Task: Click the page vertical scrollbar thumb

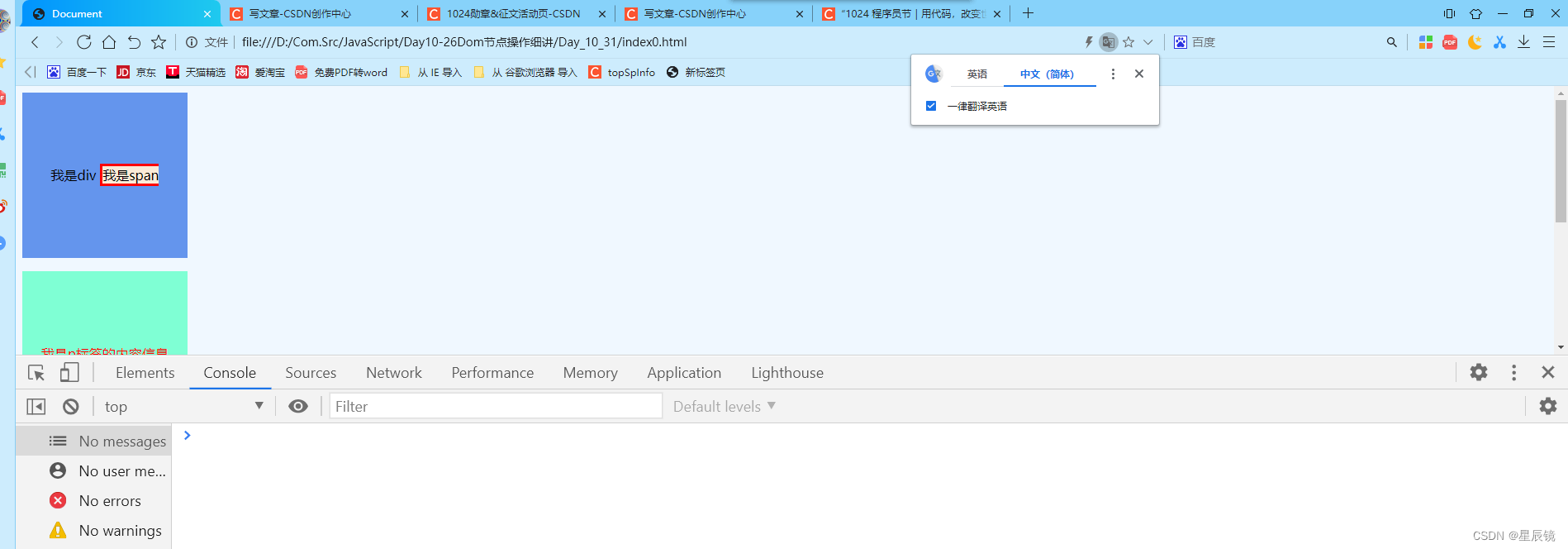Action: click(x=1561, y=161)
